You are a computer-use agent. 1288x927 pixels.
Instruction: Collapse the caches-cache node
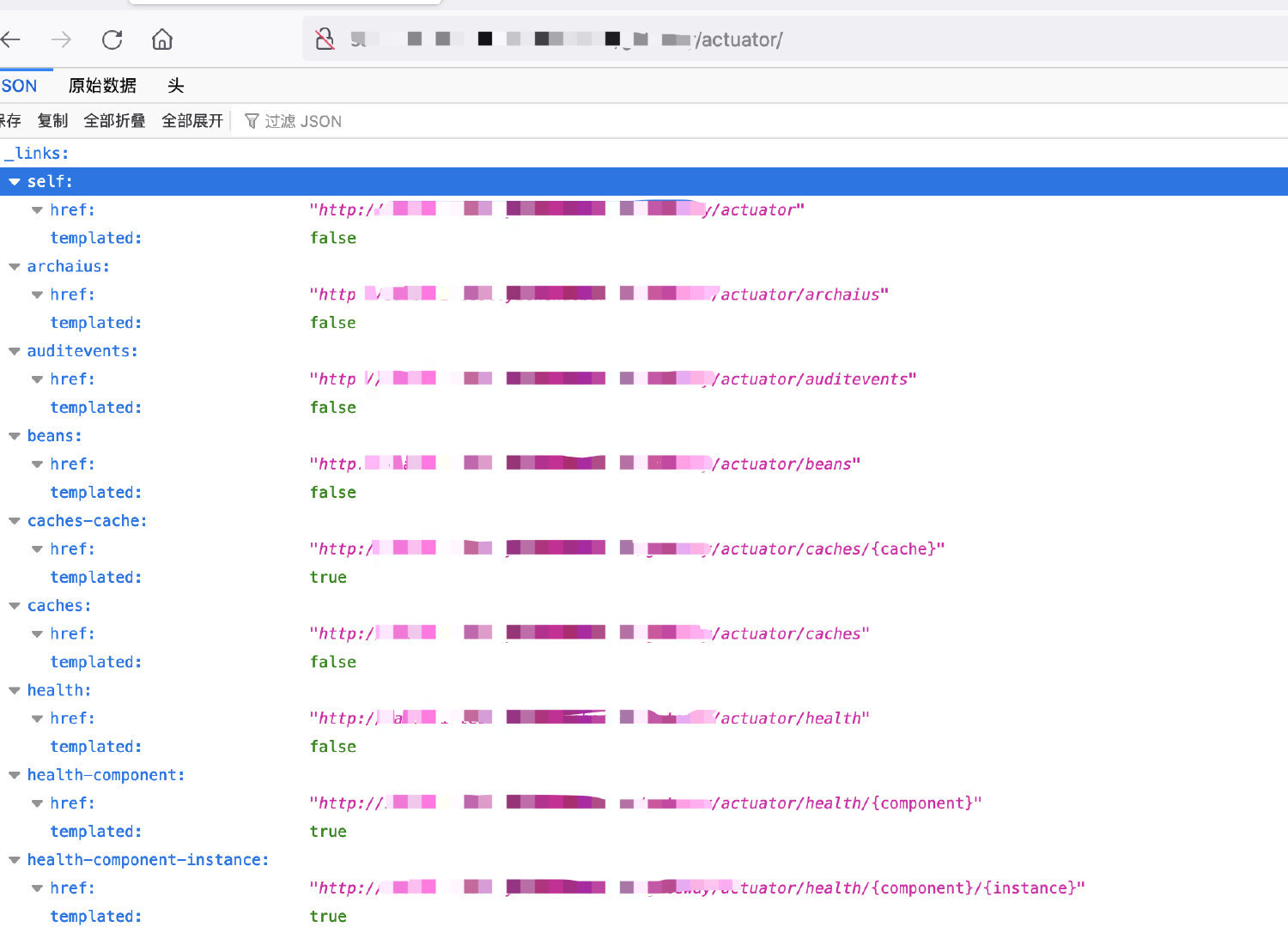(15, 521)
